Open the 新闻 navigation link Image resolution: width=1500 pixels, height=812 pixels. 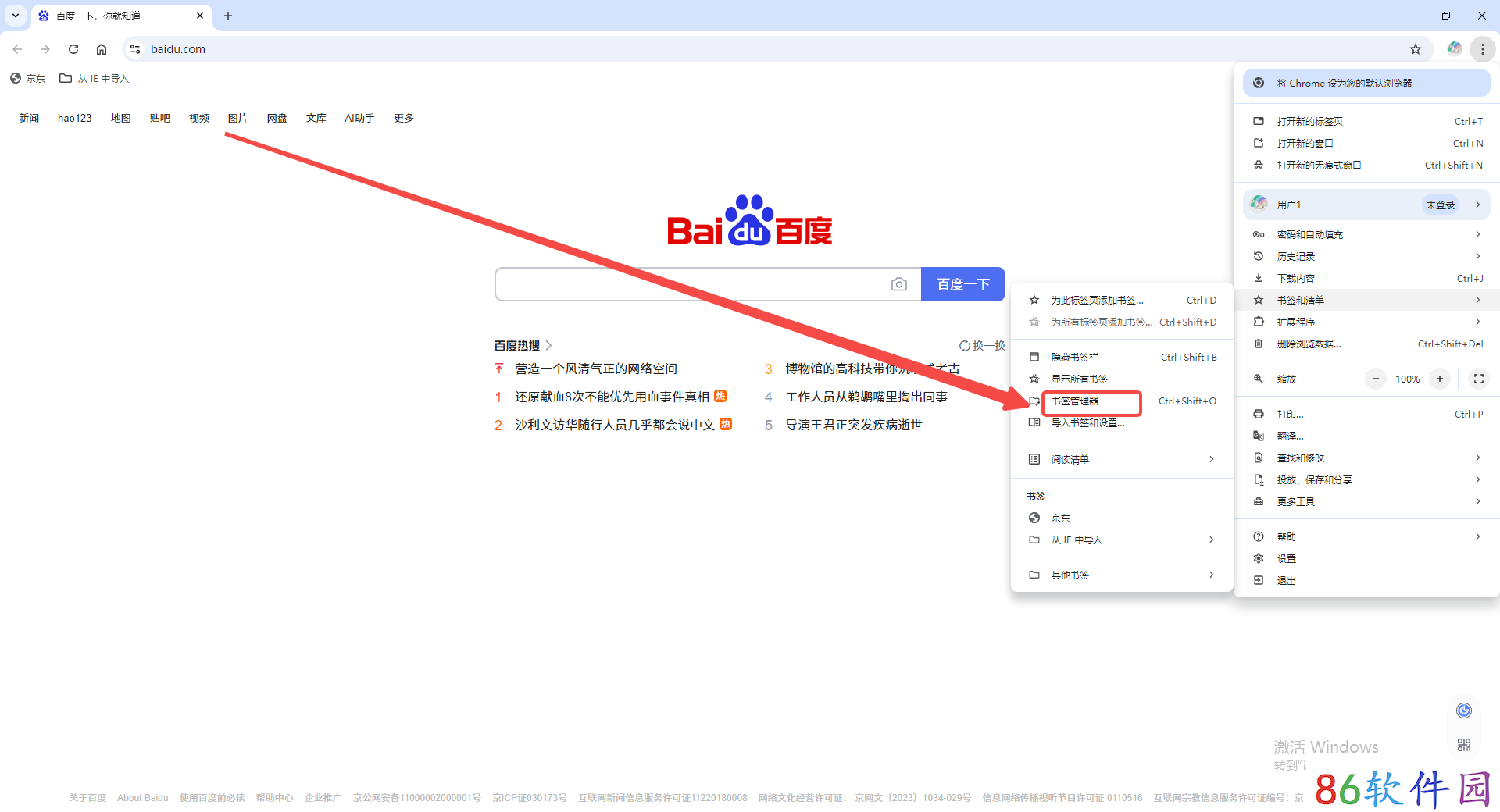point(29,118)
